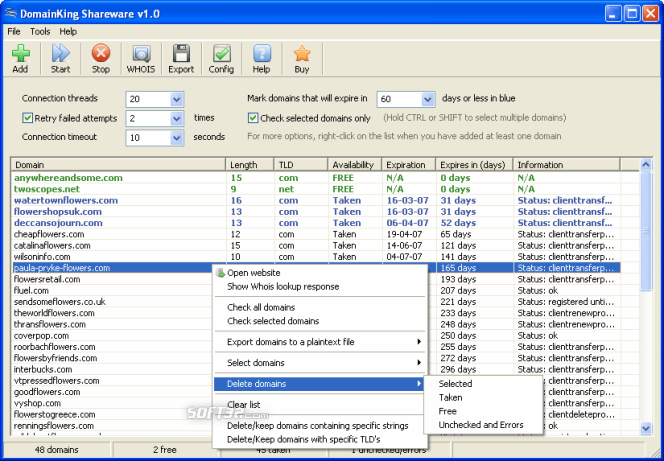Click list scrollbar up arrow
This screenshot has height=461, width=664.
tap(646, 165)
